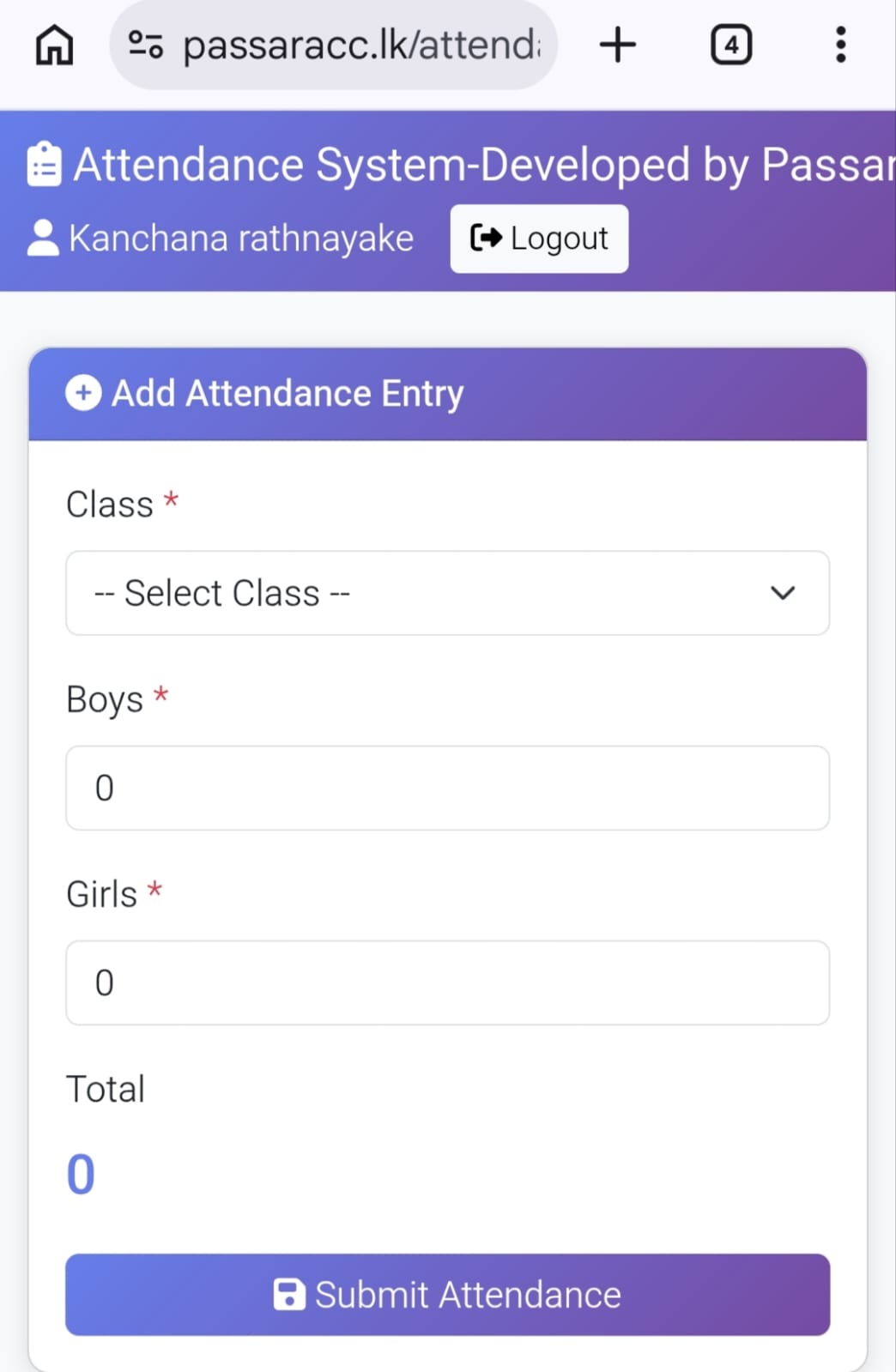896x1372 pixels.
Task: Click the plus circle icon near Add Attendance Entry
Action: [83, 393]
